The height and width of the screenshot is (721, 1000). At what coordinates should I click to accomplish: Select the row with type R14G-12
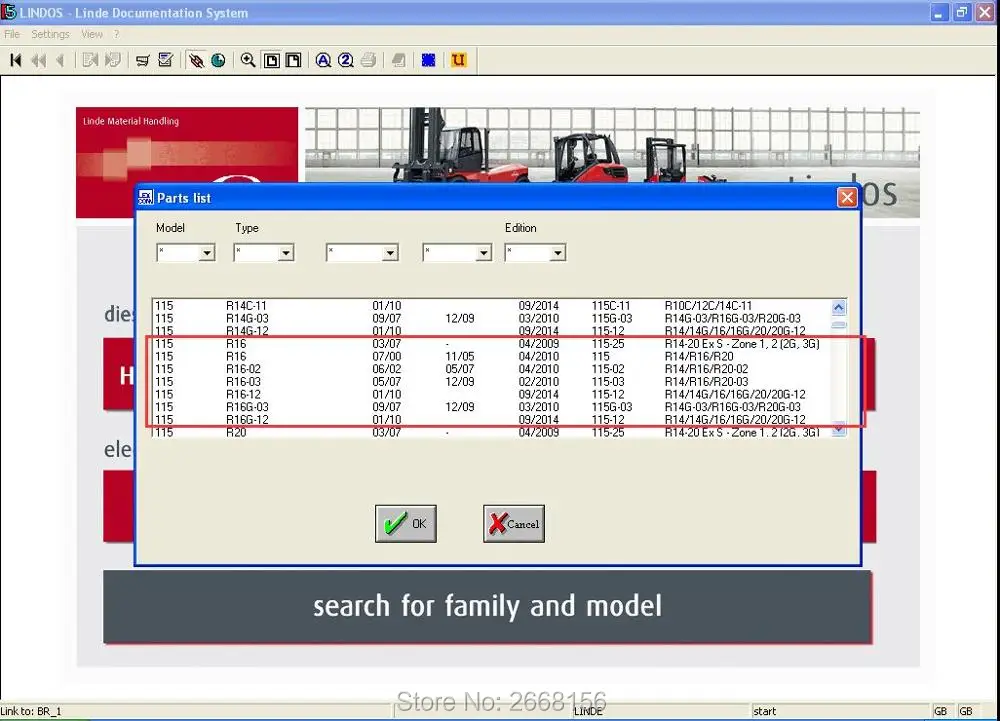pyautogui.click(x=492, y=331)
